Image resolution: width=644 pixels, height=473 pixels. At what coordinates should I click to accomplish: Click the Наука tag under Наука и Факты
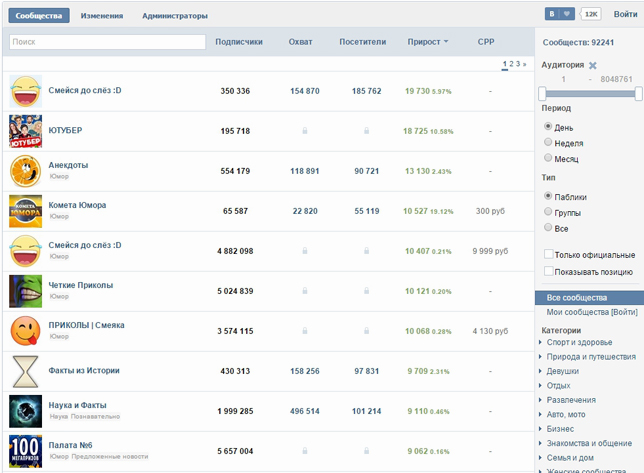click(x=59, y=417)
